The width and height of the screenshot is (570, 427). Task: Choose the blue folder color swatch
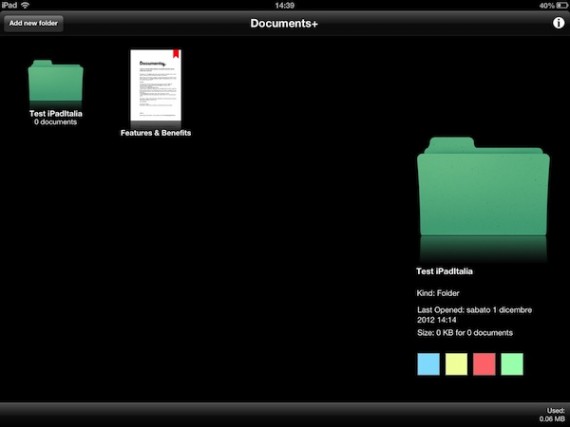coord(429,364)
